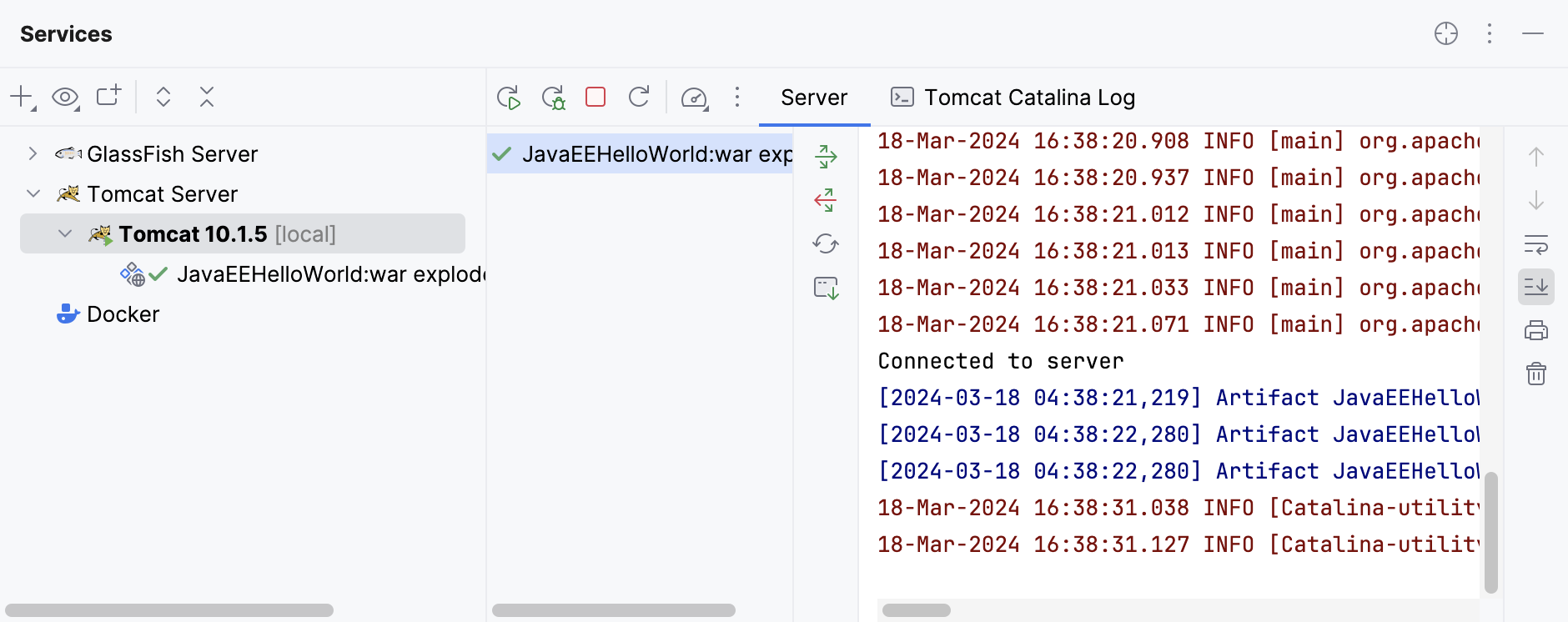This screenshot has width=1568, height=622.
Task: Select JavaEEHelloWorld:war artifact in deployment list
Action: (x=642, y=154)
